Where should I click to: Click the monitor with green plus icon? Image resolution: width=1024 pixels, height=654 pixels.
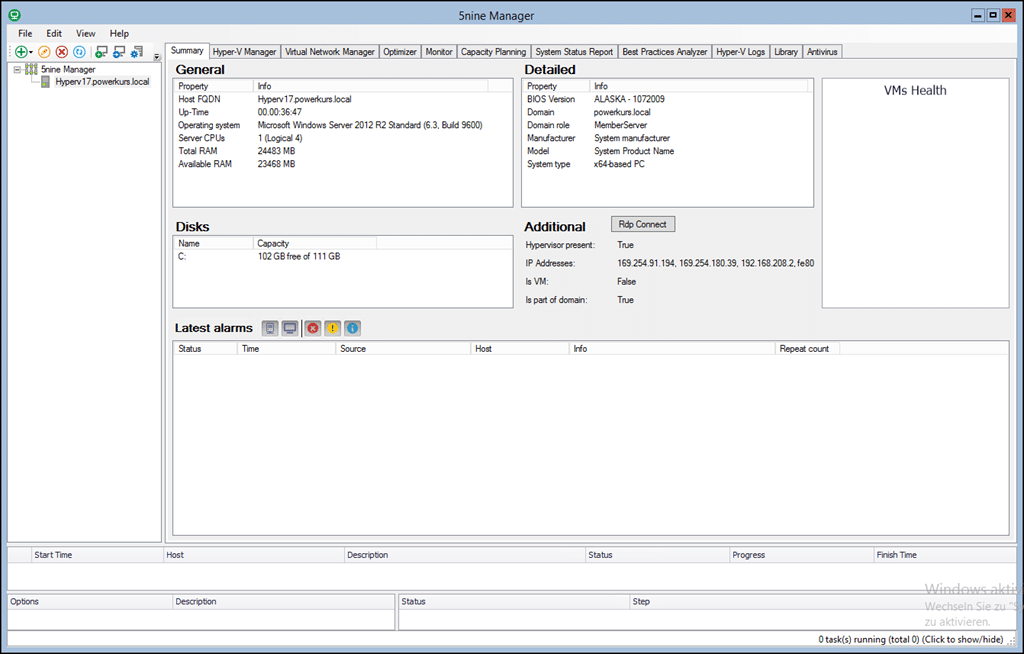[x=101, y=52]
